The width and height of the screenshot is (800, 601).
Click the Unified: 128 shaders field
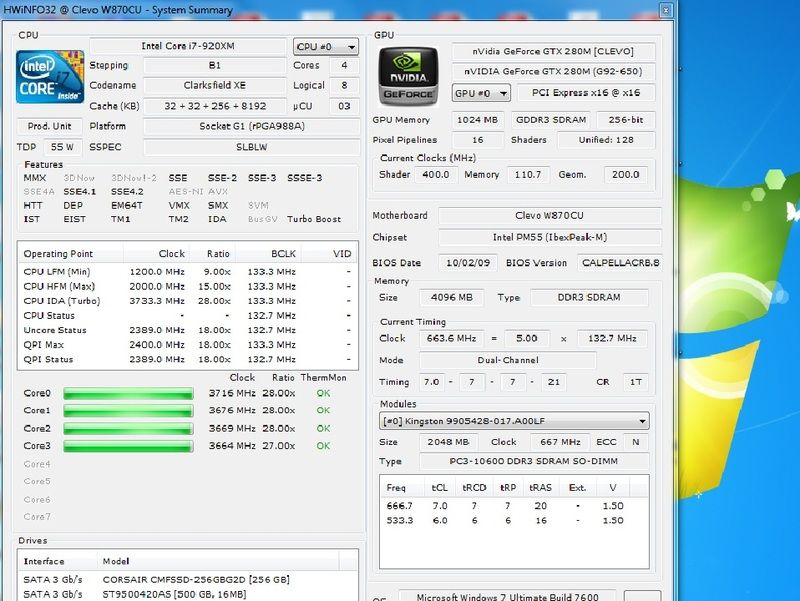606,140
